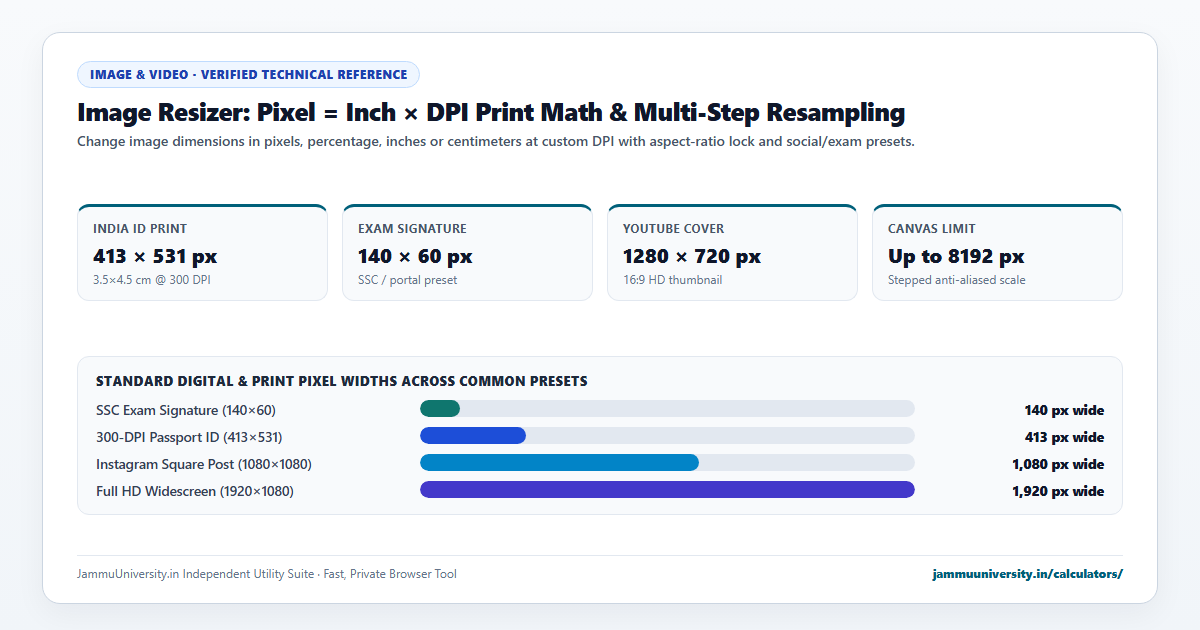Click the Instagram Square Post progress bar
Viewport: 1200px width, 630px height.
tap(559, 462)
